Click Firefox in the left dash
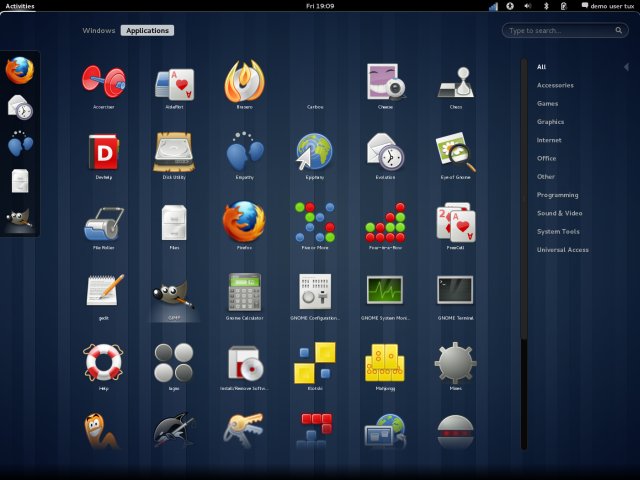The height and width of the screenshot is (480, 640). pyautogui.click(x=20, y=70)
